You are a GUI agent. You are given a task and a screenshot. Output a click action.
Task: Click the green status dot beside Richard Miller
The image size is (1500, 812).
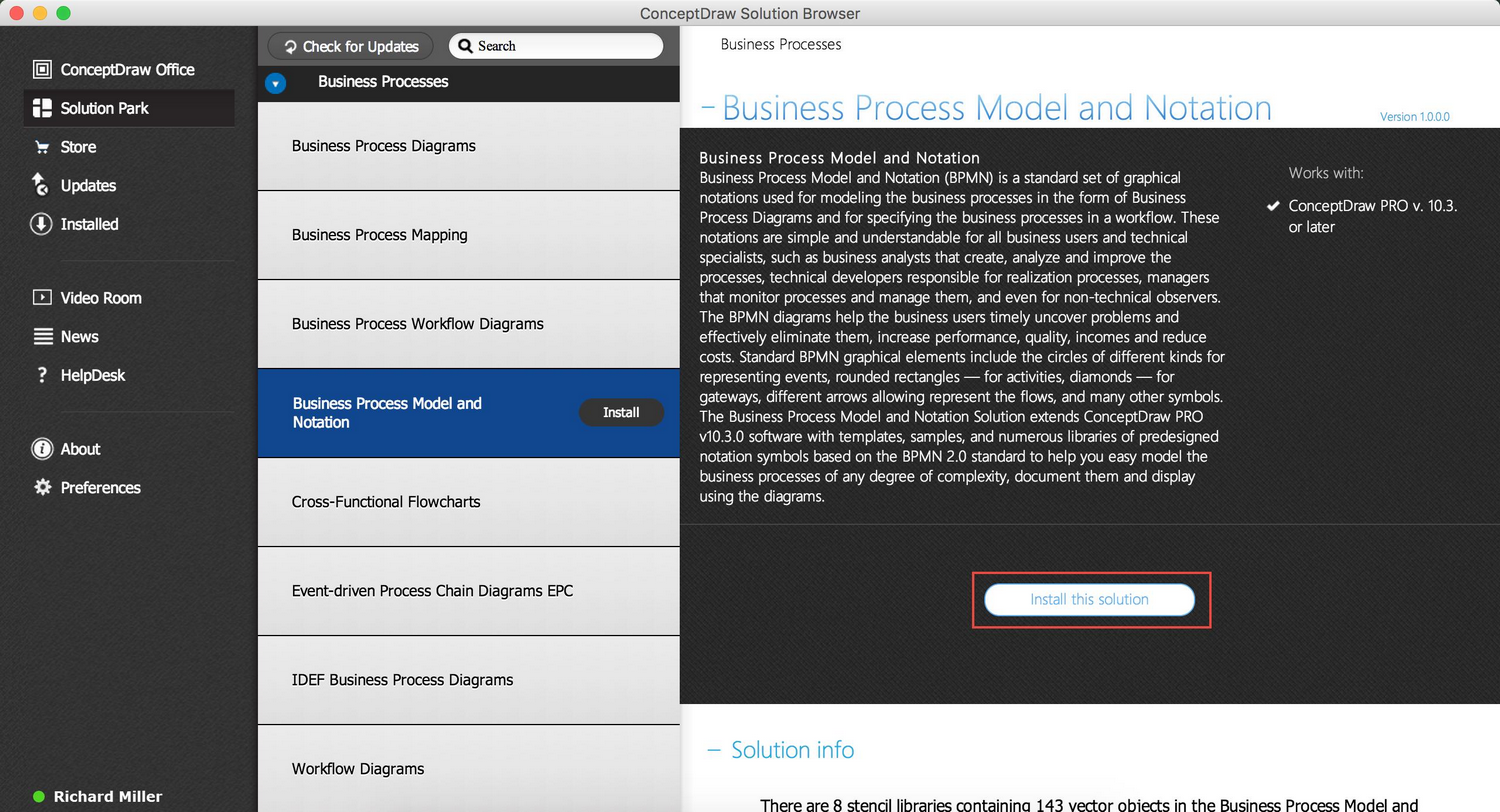coord(39,797)
